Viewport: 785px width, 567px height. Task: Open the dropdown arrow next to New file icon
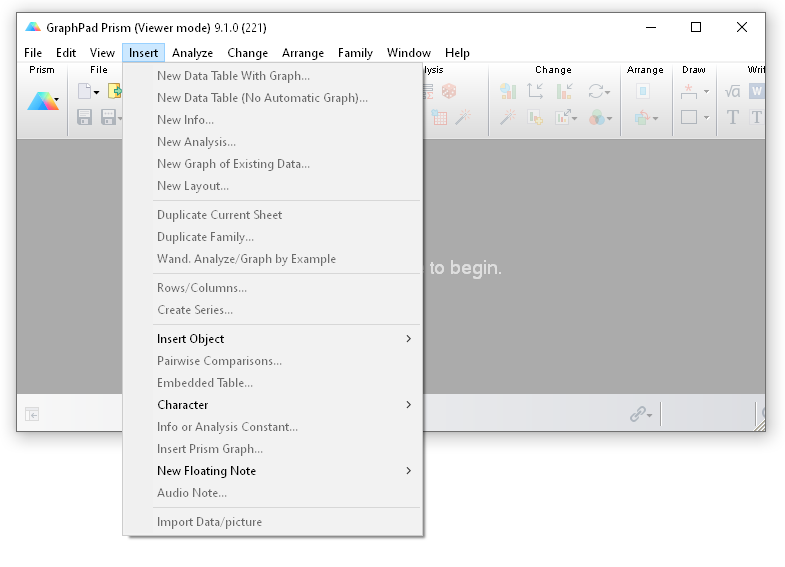(96, 93)
